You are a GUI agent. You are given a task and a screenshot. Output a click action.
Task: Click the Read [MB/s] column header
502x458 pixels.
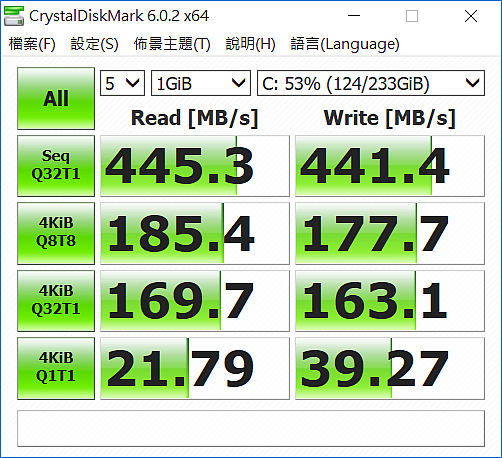(195, 118)
